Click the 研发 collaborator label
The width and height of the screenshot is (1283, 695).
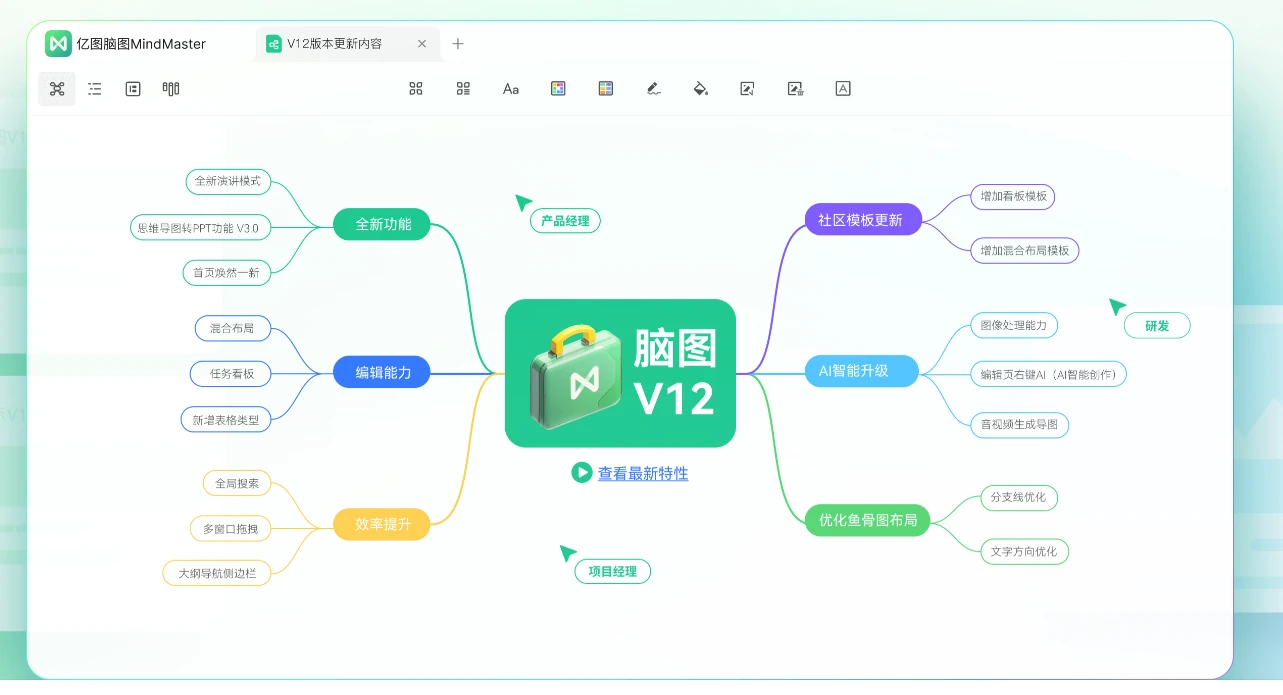click(x=1157, y=325)
